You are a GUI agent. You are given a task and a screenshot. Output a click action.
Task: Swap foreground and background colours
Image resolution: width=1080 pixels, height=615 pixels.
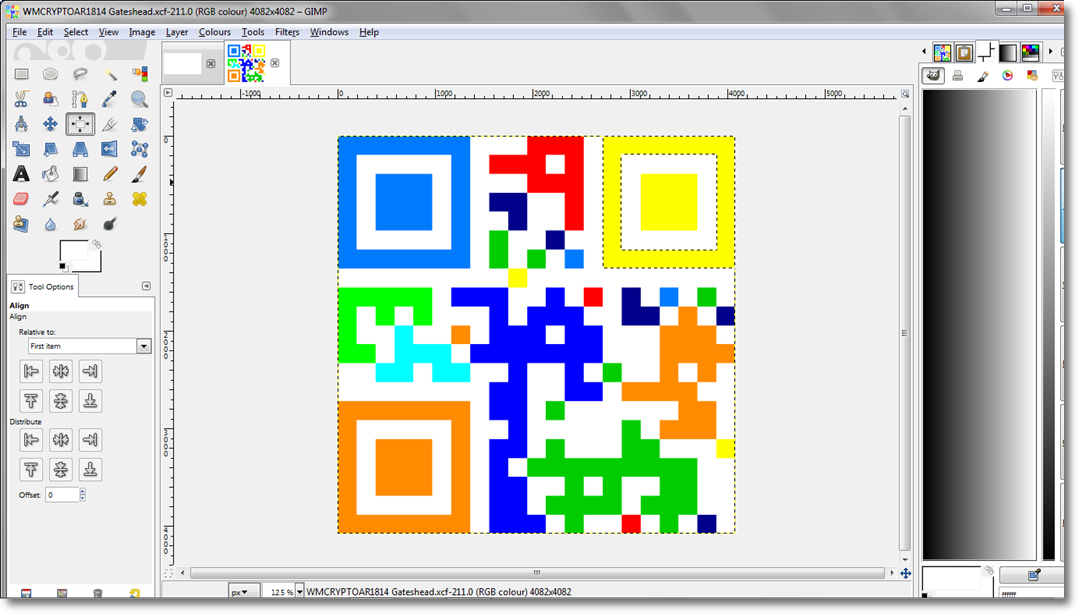pyautogui.click(x=97, y=244)
